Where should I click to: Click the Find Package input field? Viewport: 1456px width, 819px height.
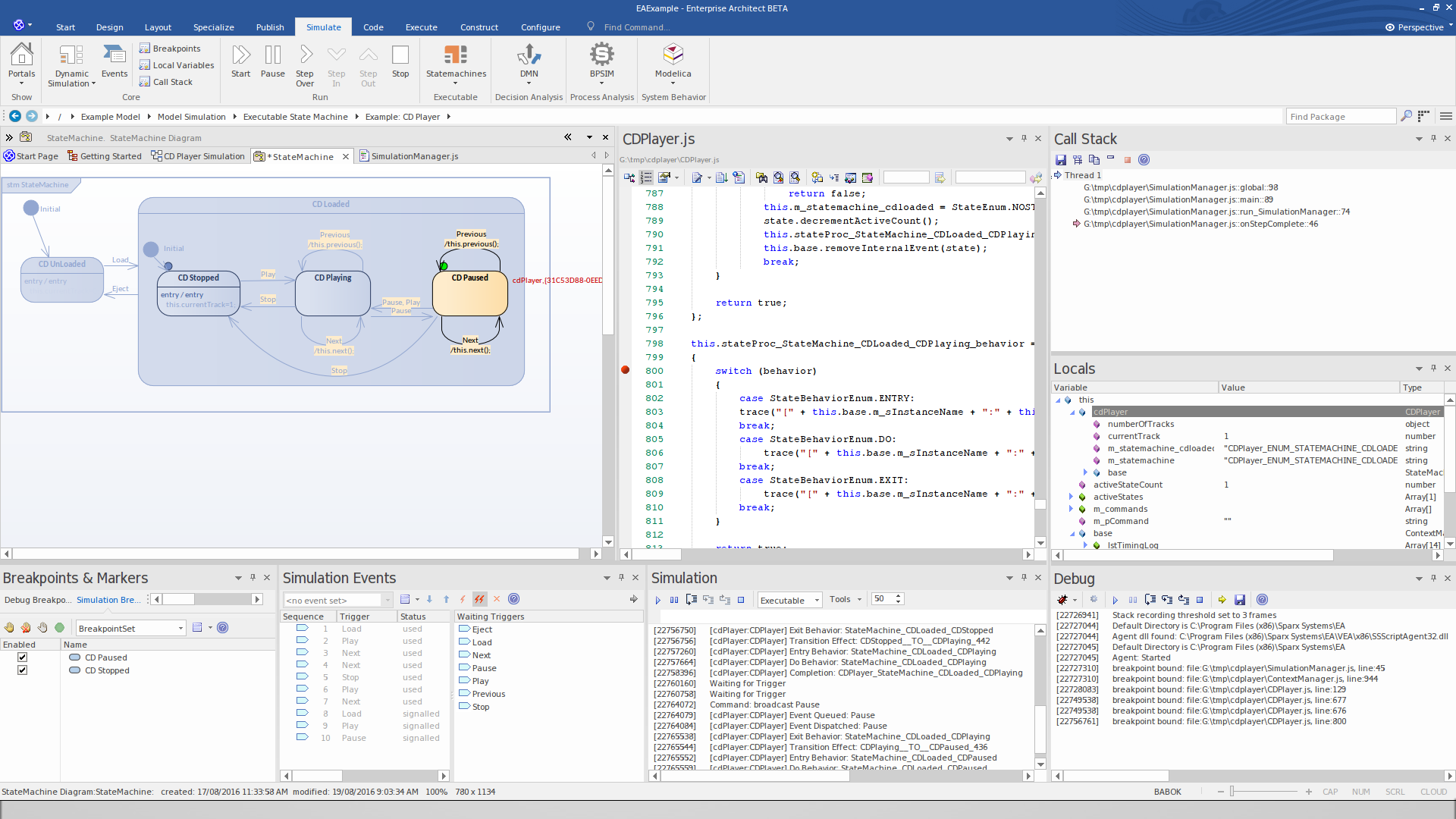point(1340,117)
